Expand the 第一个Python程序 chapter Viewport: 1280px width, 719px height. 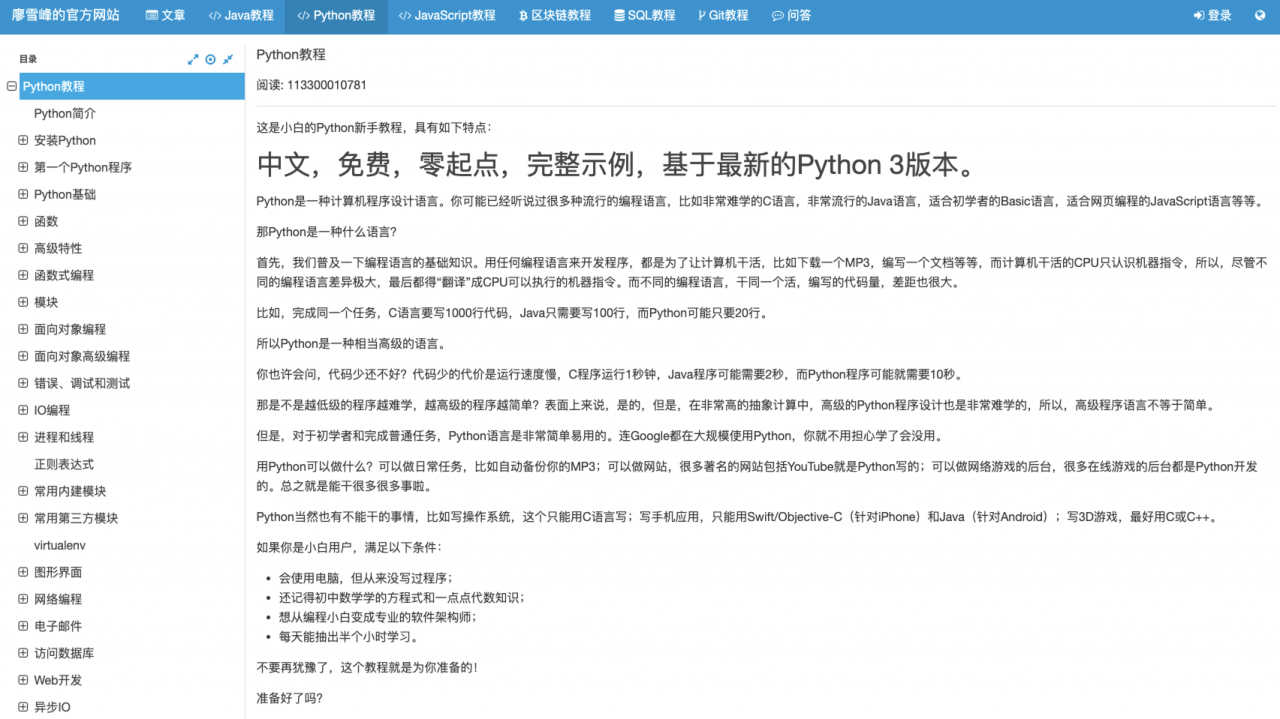point(23,167)
